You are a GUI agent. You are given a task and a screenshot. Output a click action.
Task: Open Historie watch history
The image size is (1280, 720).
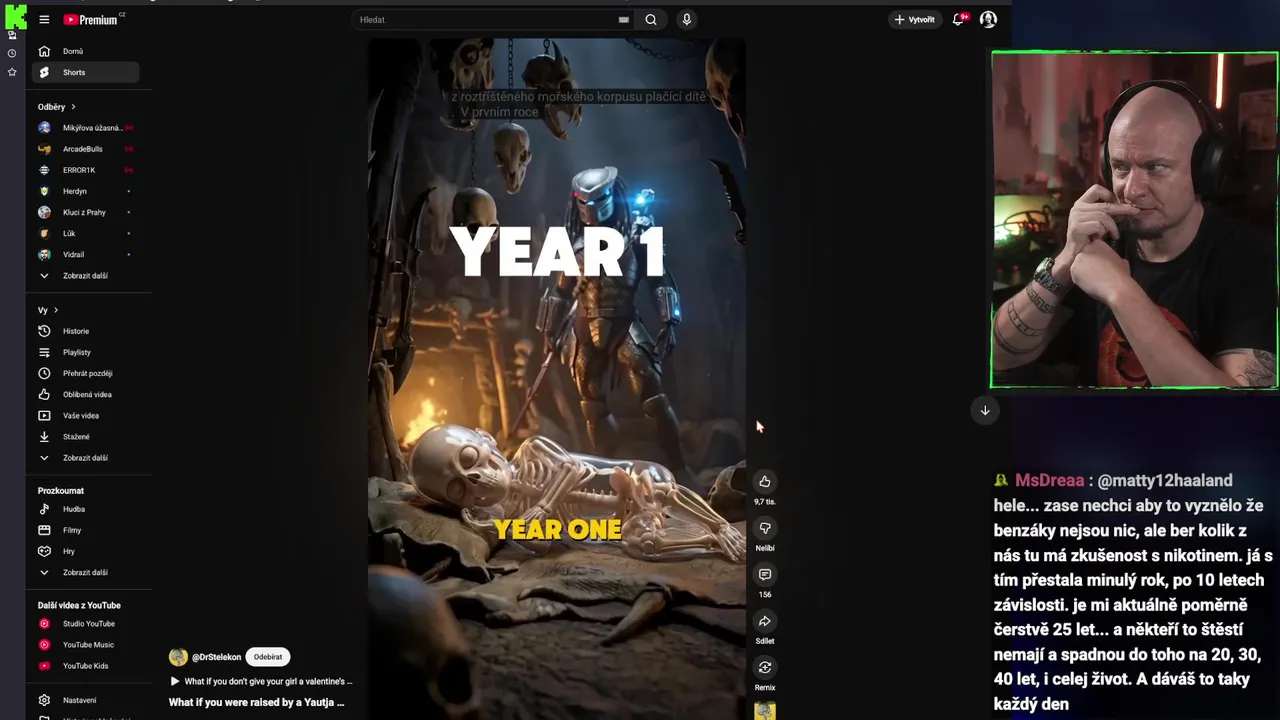(85, 331)
